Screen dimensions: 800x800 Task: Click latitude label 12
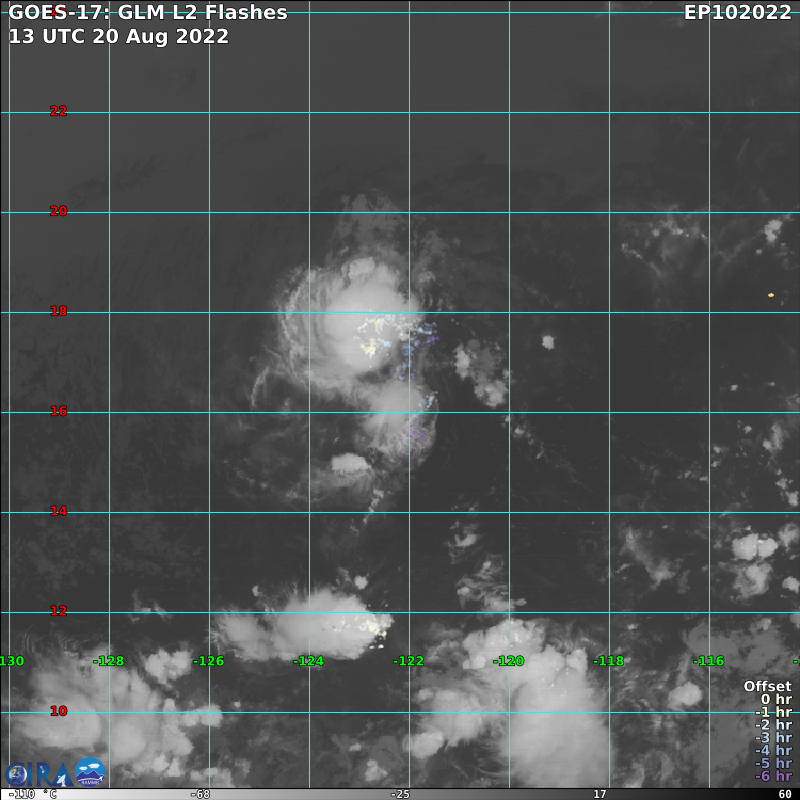(x=59, y=611)
